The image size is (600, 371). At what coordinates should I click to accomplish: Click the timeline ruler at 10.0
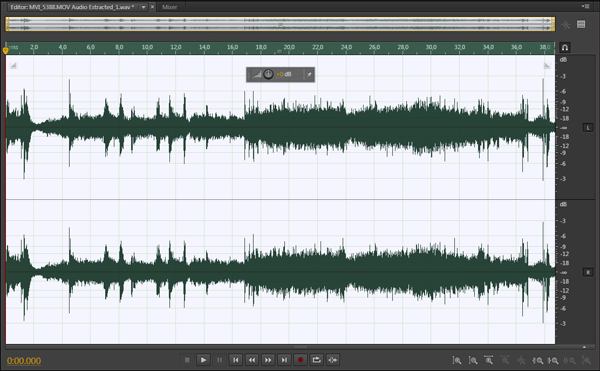point(147,47)
